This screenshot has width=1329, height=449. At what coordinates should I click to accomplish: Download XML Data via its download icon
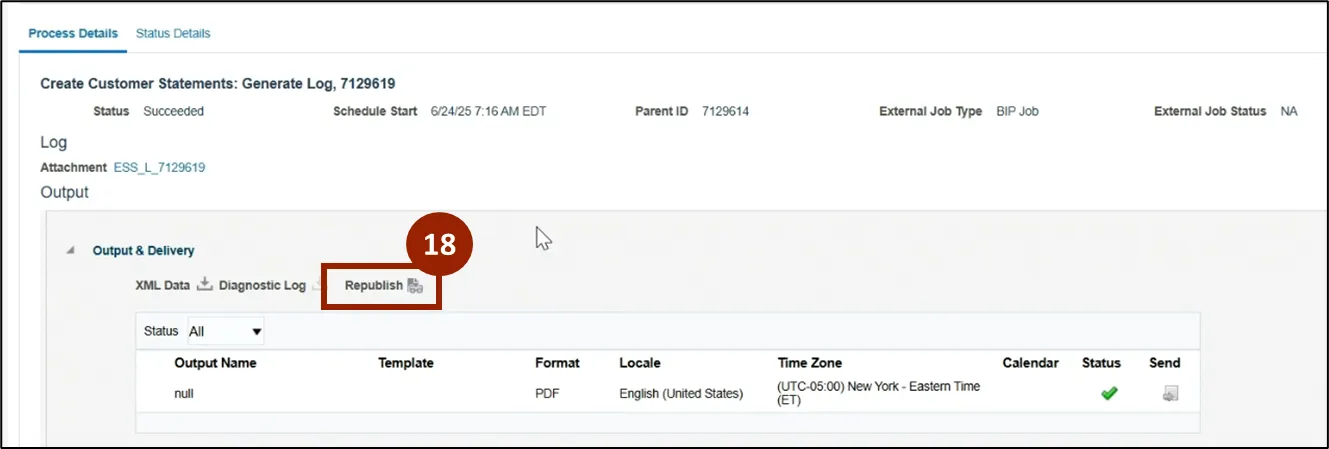[204, 285]
